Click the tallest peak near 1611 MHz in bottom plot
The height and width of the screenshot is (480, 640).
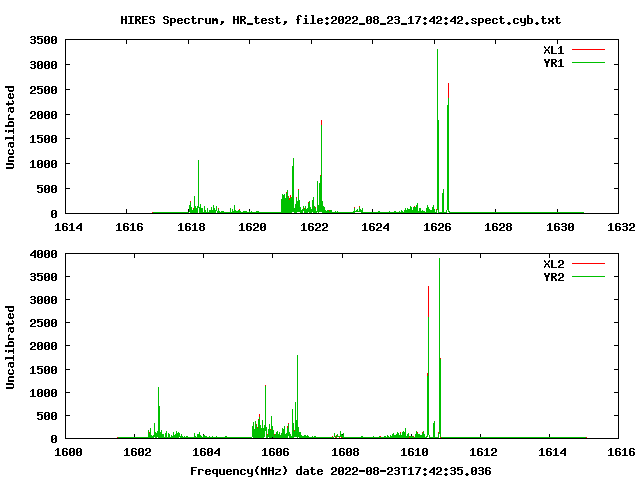(440, 348)
